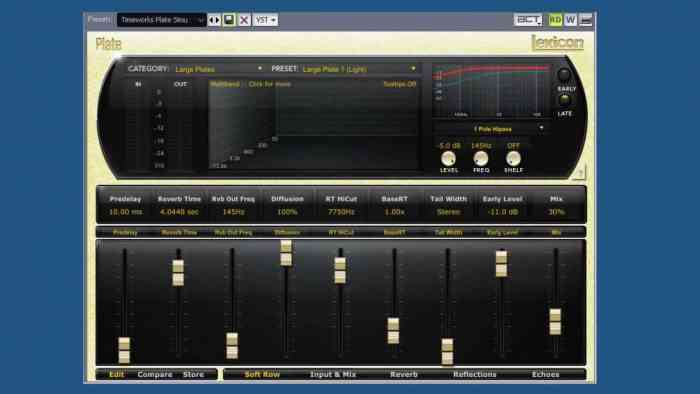This screenshot has height=394, width=700.
Task: Click the FREQ knob in EQ section
Action: pyautogui.click(x=481, y=158)
